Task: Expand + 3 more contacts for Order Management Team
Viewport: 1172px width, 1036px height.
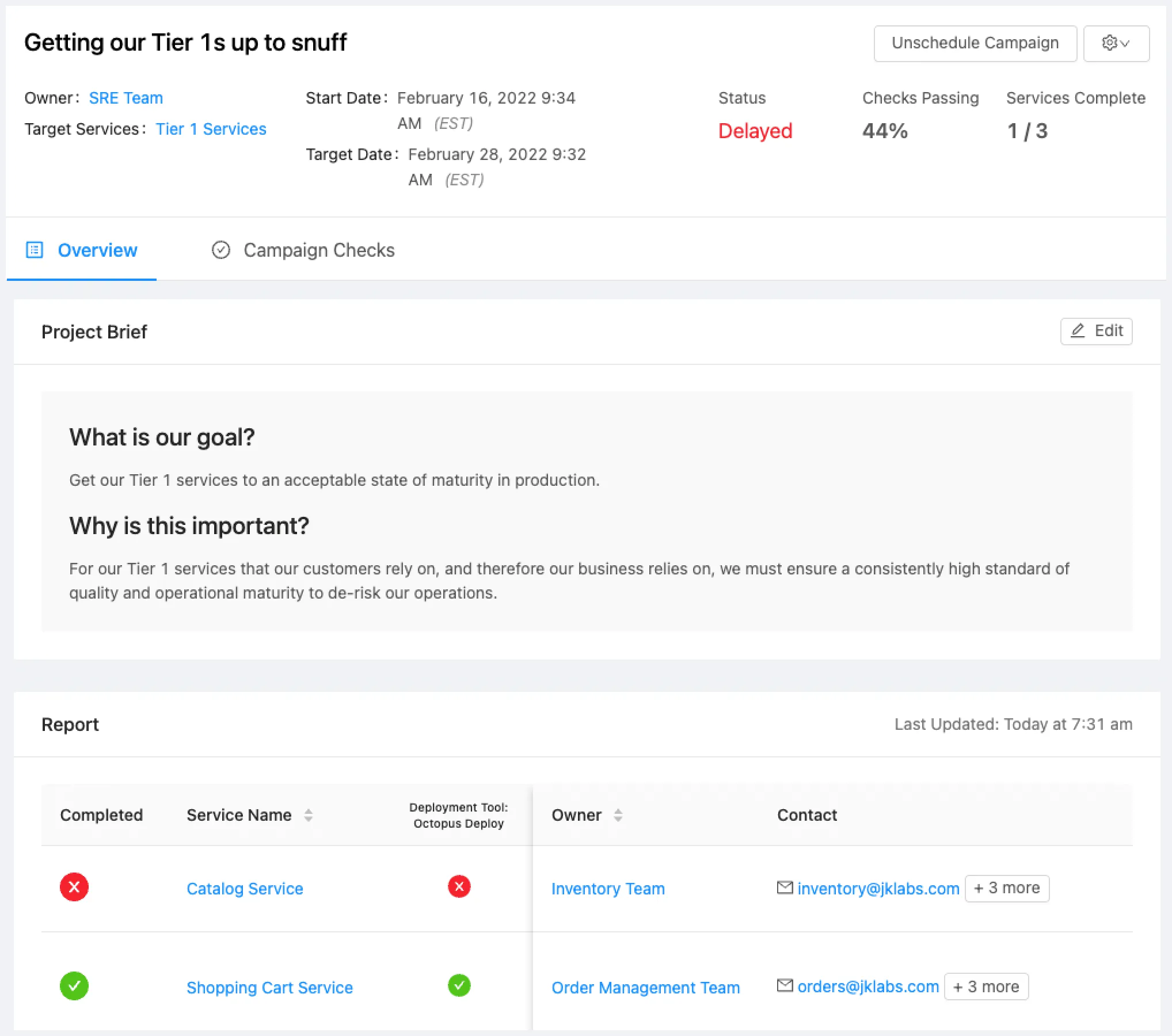Action: [986, 987]
